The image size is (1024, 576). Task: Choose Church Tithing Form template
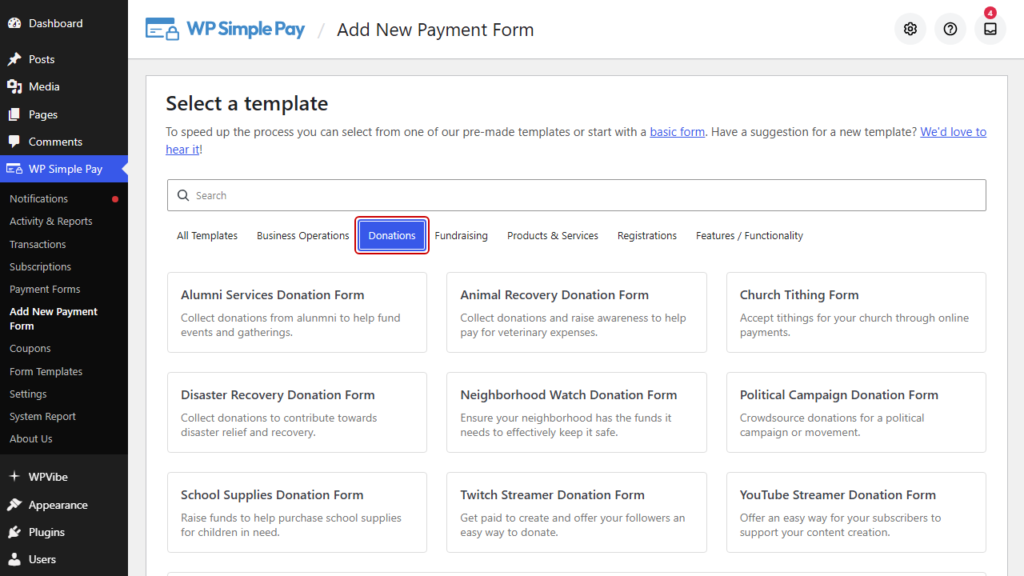click(856, 313)
